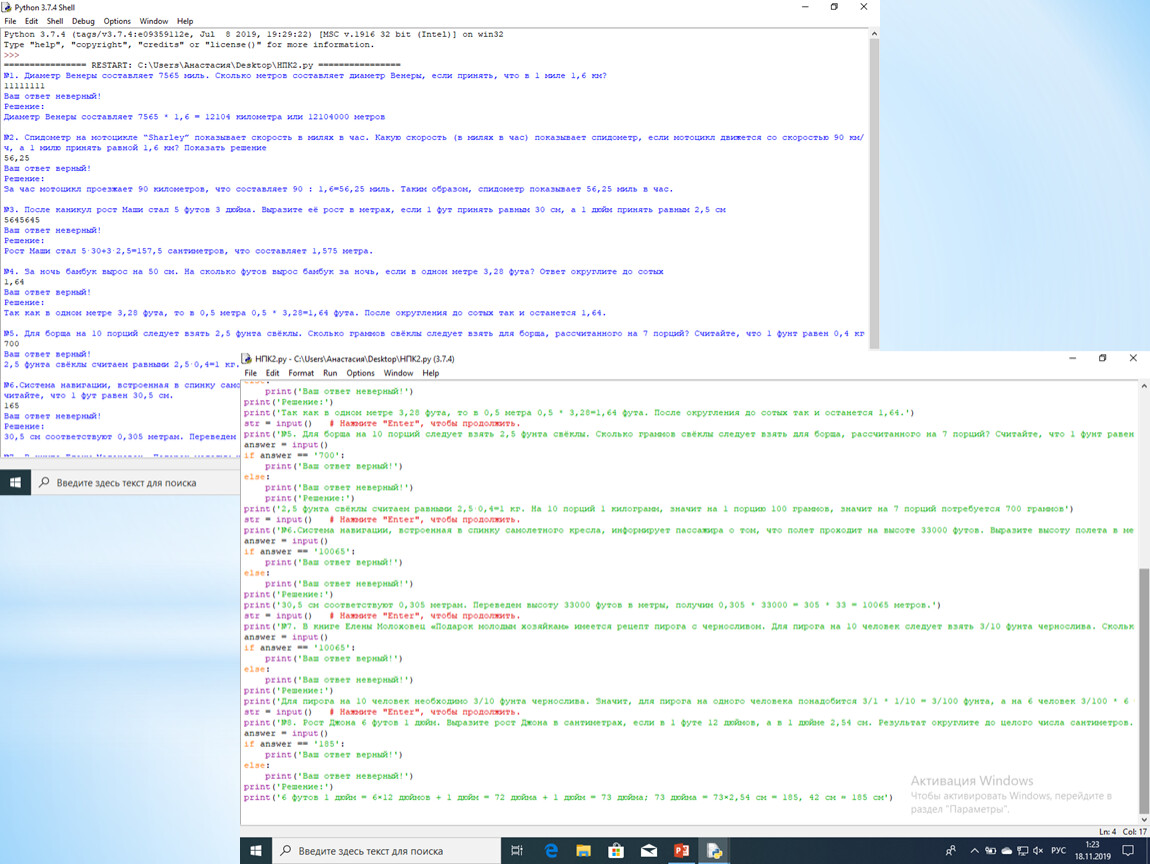Viewport: 1150px width, 864px height.
Task: Open Task View on the taskbar
Action: 517,851
